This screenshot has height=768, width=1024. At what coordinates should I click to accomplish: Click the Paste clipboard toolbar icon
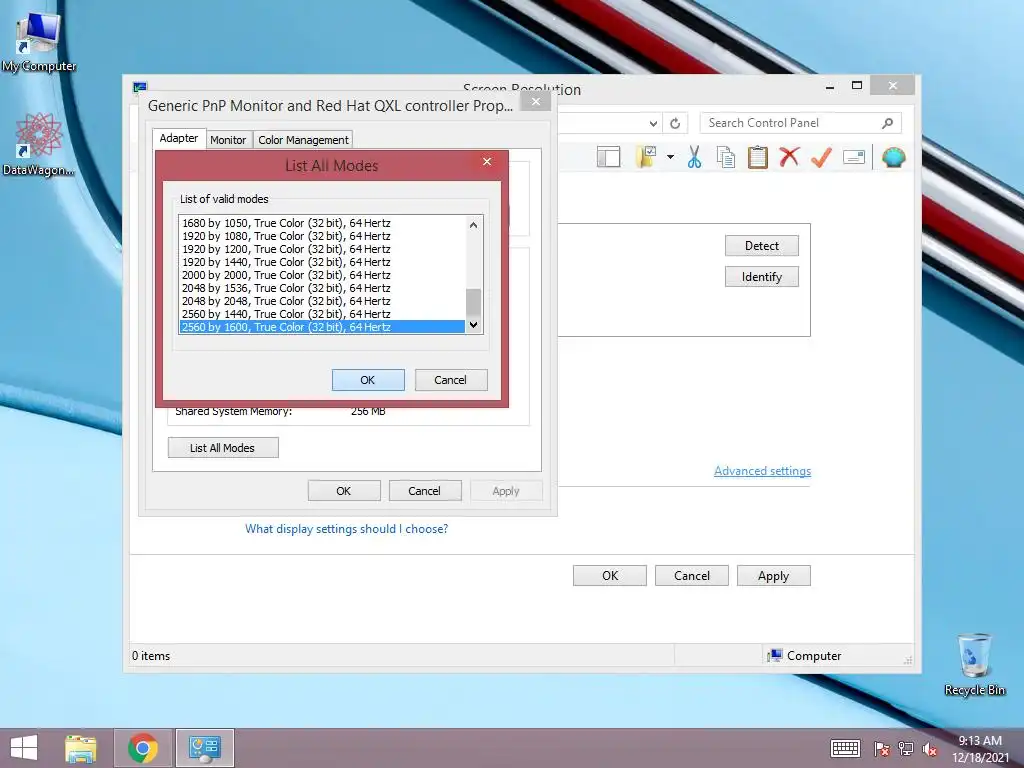758,157
